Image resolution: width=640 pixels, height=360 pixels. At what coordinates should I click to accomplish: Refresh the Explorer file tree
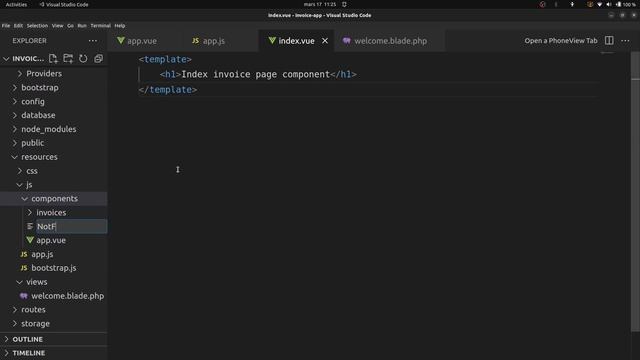[83, 59]
